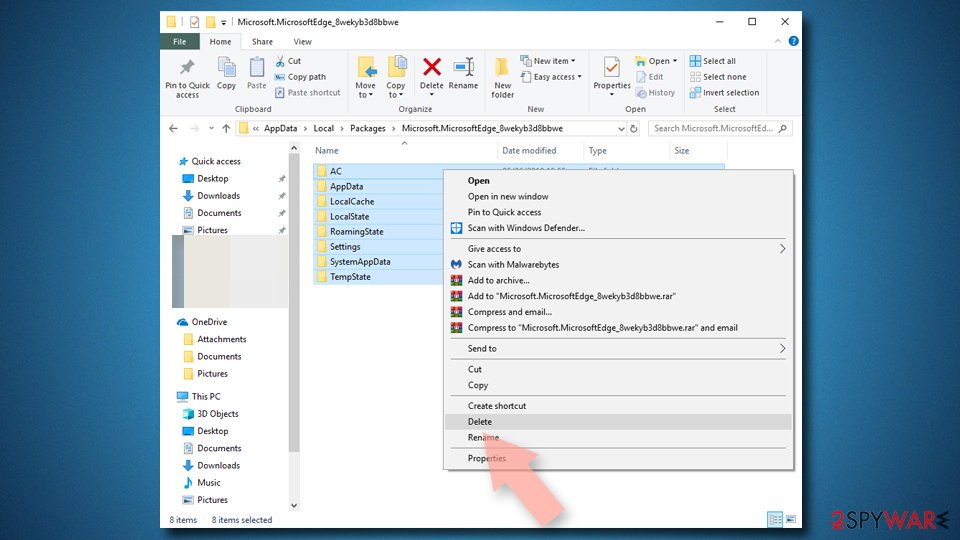960x540 pixels.
Task: Choose Properties in the context menu
Action: pos(618,459)
